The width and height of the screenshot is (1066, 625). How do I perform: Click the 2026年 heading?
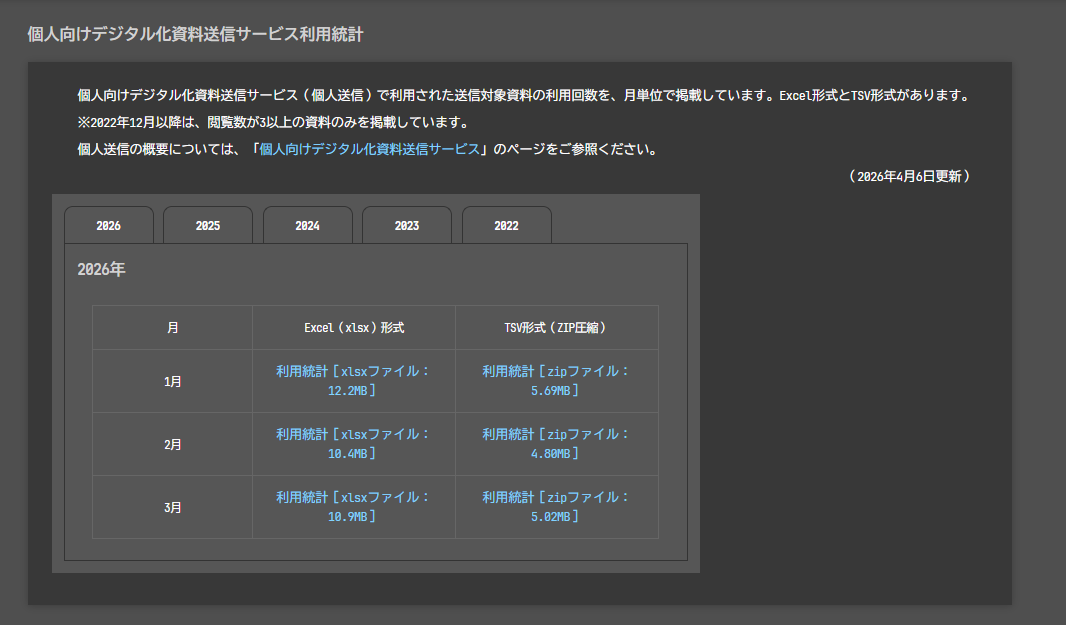coord(101,269)
